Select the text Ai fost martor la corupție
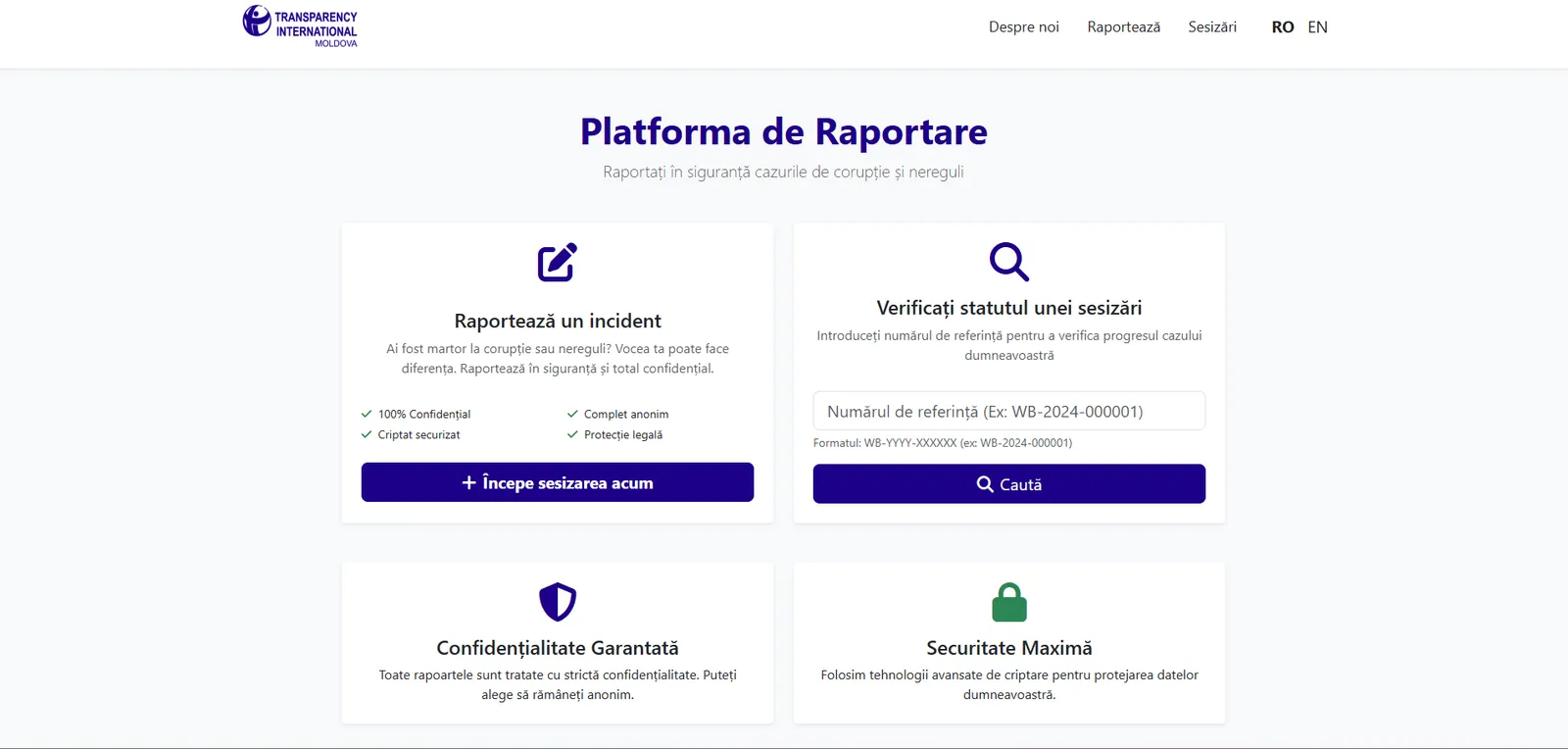 pyautogui.click(x=558, y=359)
